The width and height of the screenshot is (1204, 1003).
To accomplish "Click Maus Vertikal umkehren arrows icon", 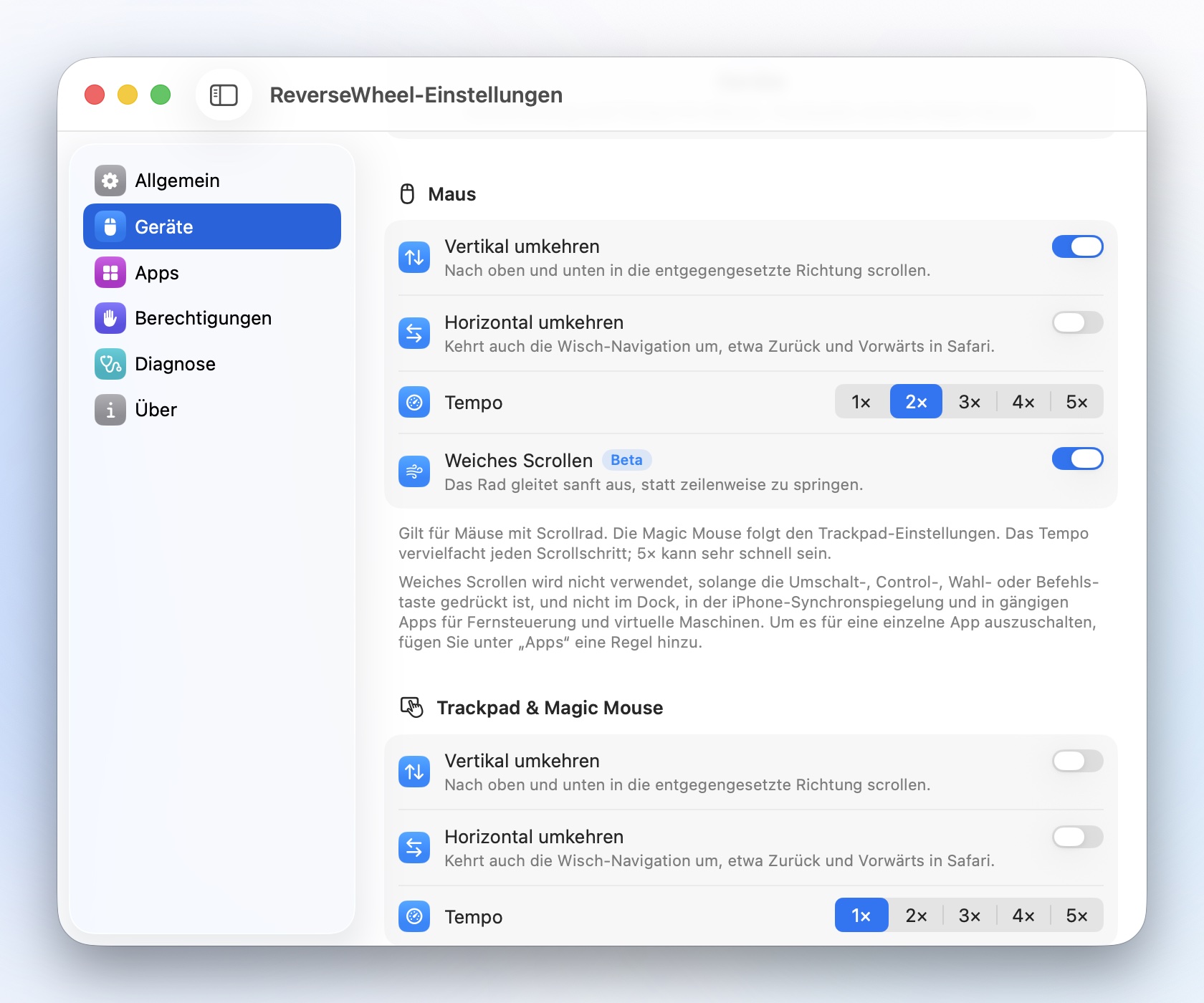I will point(414,258).
